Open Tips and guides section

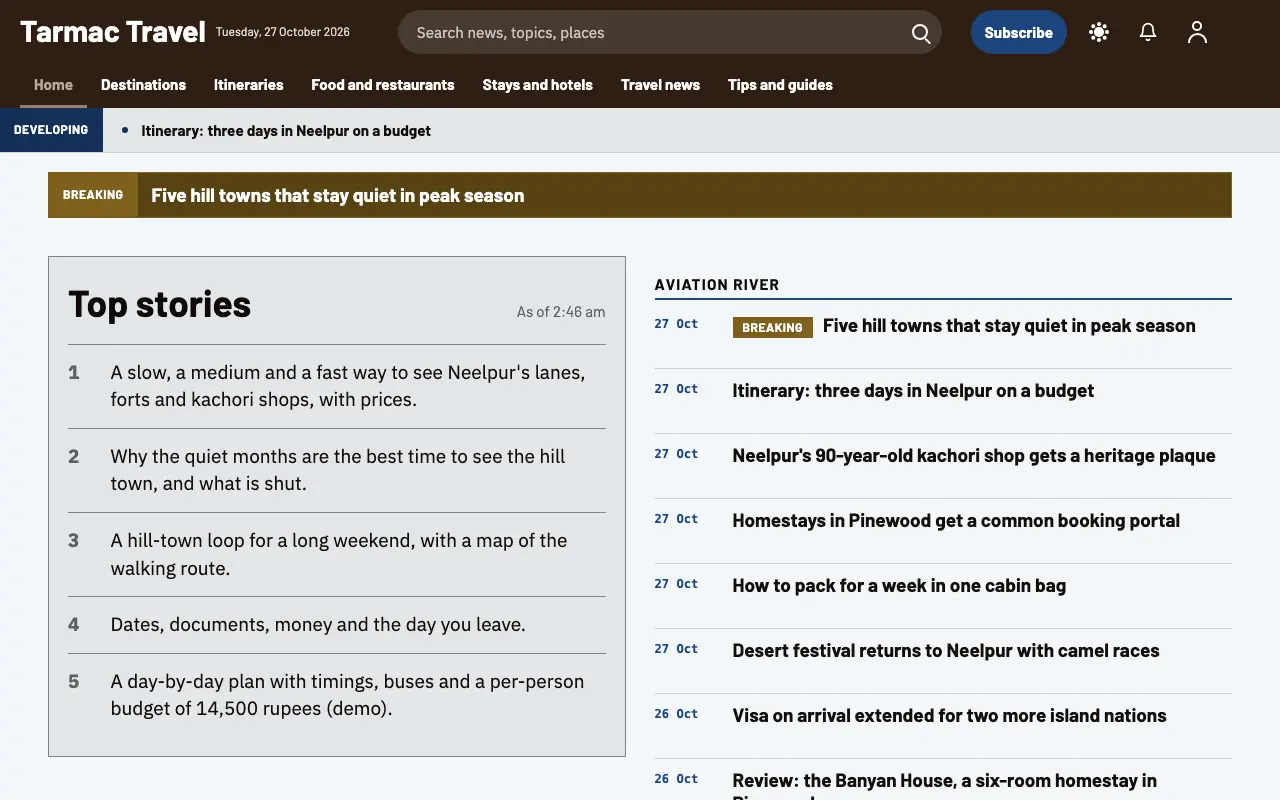[780, 85]
